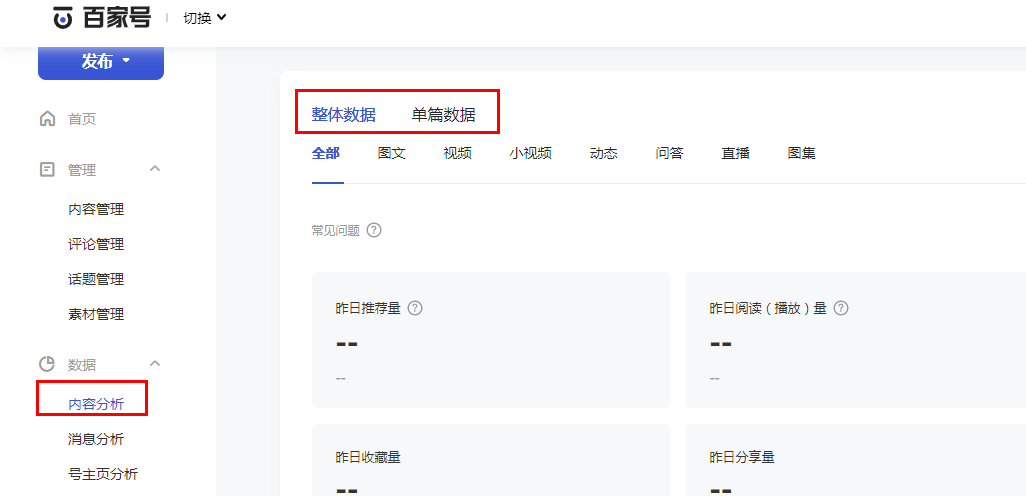Click the Baijiahao logo icon
Screen dimensions: 1026x496
point(63,18)
